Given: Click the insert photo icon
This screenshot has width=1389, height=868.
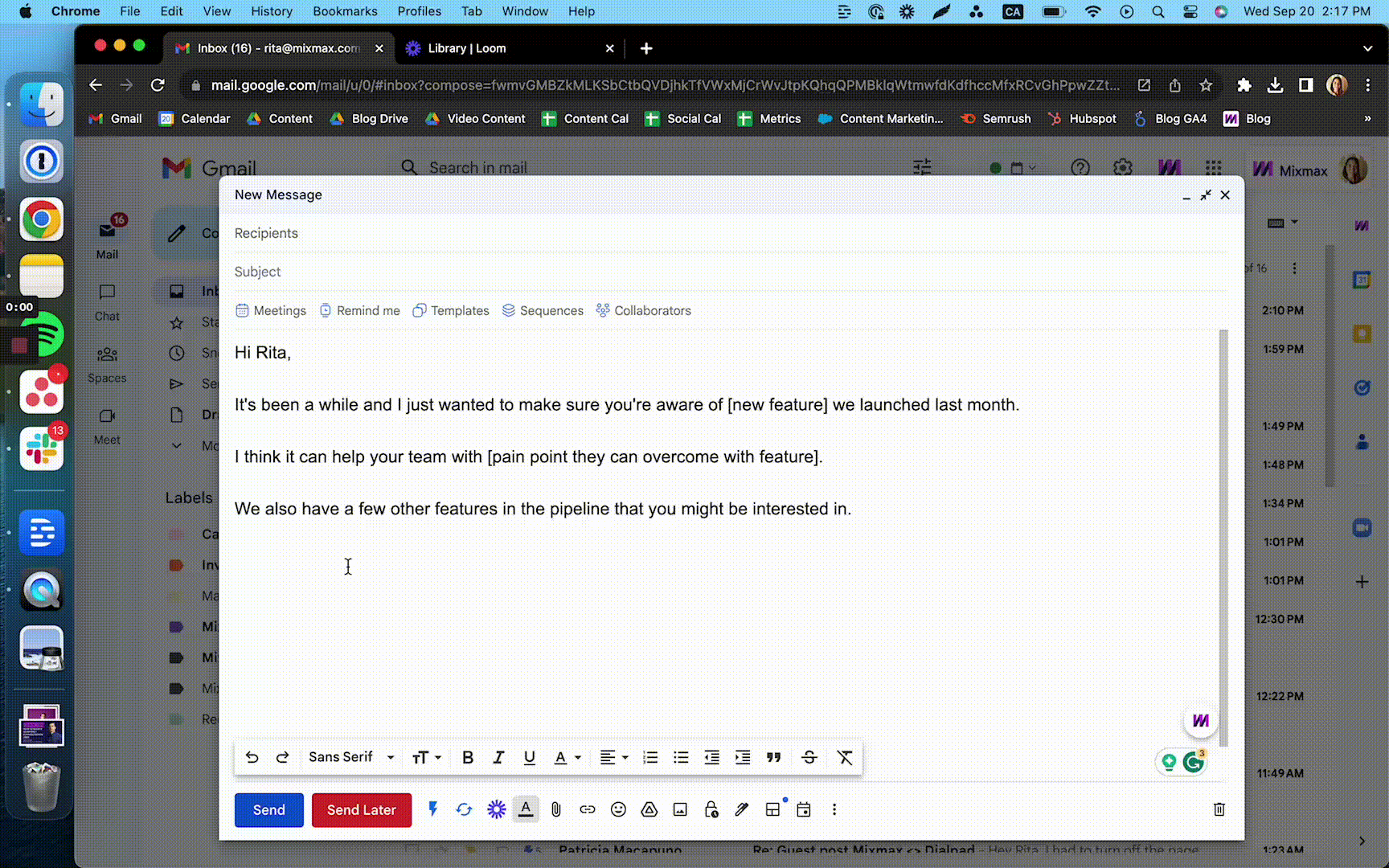Looking at the screenshot, I should [x=680, y=809].
